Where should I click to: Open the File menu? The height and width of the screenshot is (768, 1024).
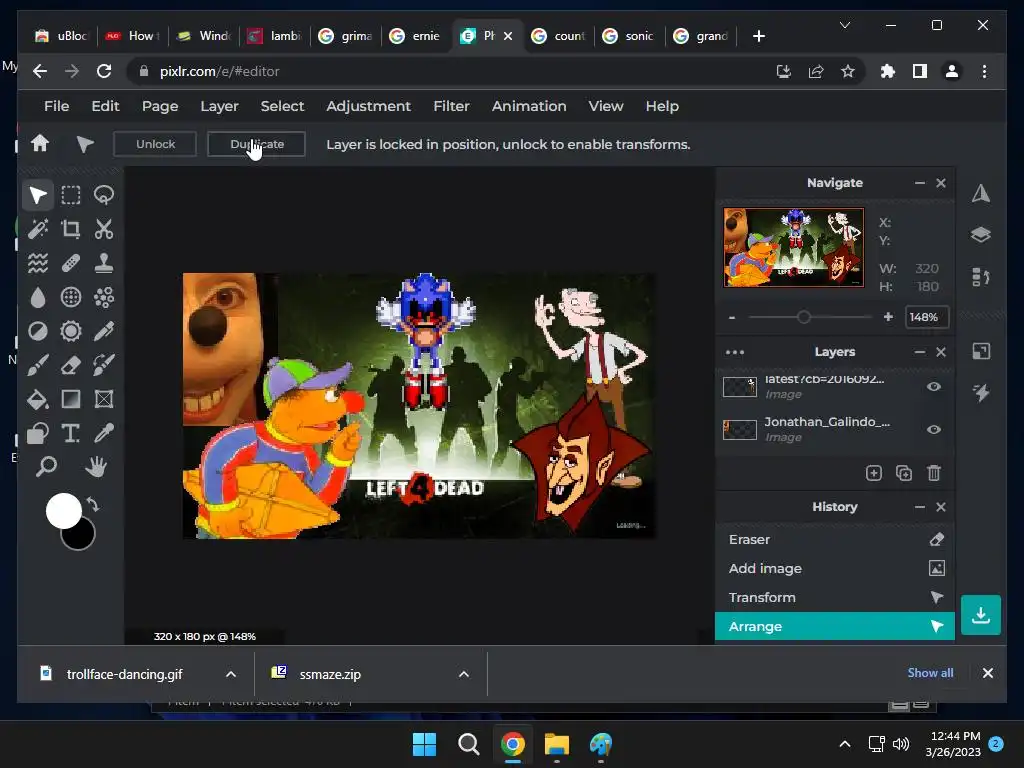[x=56, y=106]
